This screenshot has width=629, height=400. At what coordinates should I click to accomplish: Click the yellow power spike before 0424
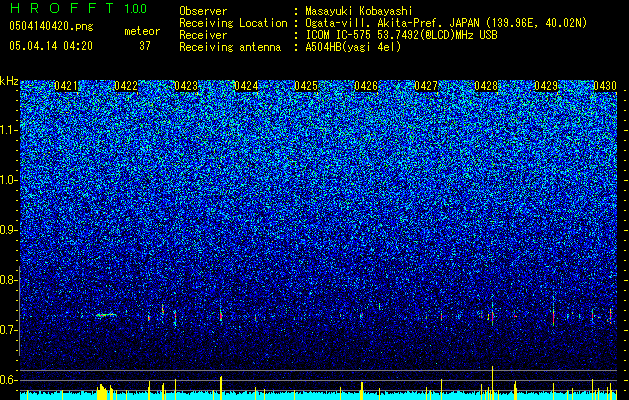click(x=221, y=388)
